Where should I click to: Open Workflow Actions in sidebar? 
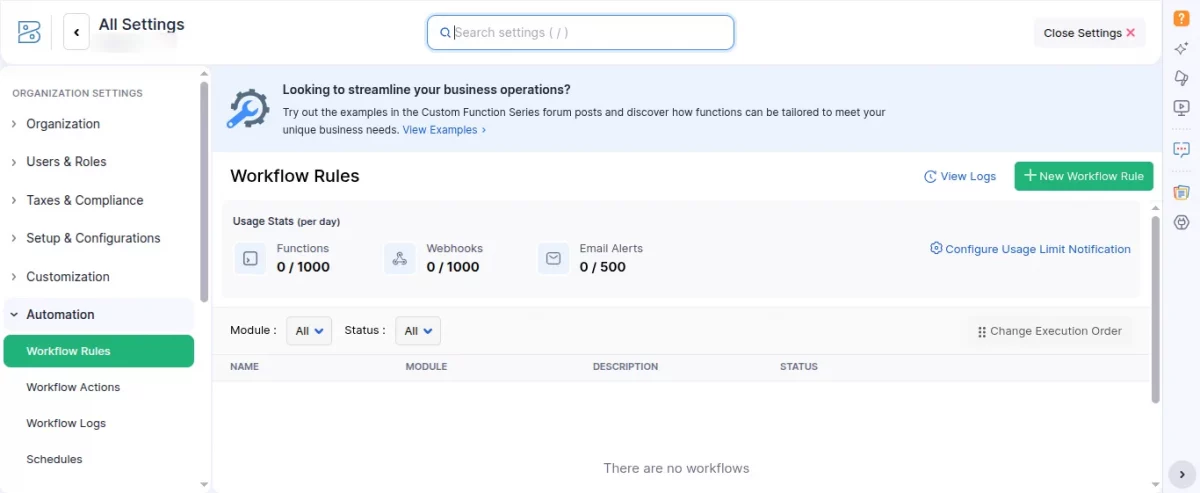tap(73, 387)
